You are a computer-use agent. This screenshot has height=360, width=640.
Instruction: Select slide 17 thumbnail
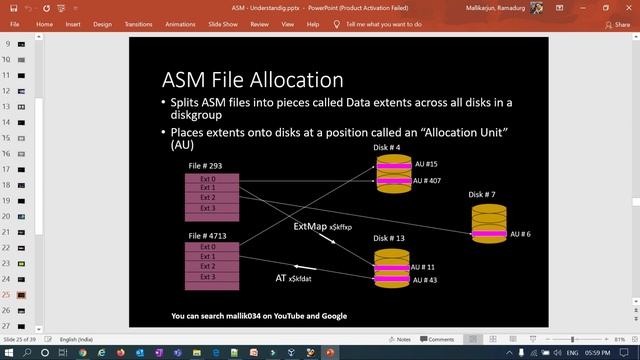pyautogui.click(x=21, y=169)
